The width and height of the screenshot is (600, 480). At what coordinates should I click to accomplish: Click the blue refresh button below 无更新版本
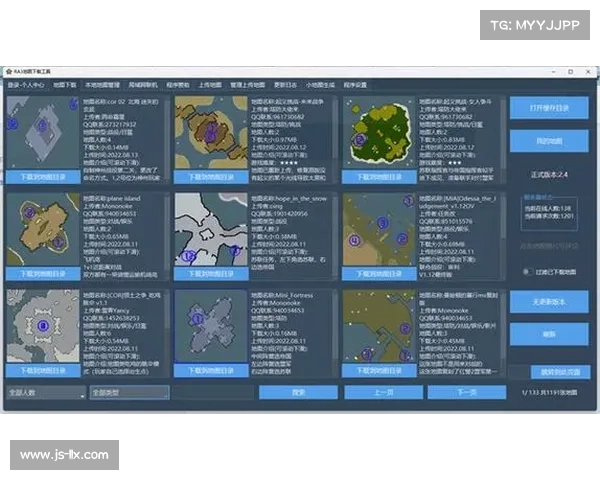549,335
